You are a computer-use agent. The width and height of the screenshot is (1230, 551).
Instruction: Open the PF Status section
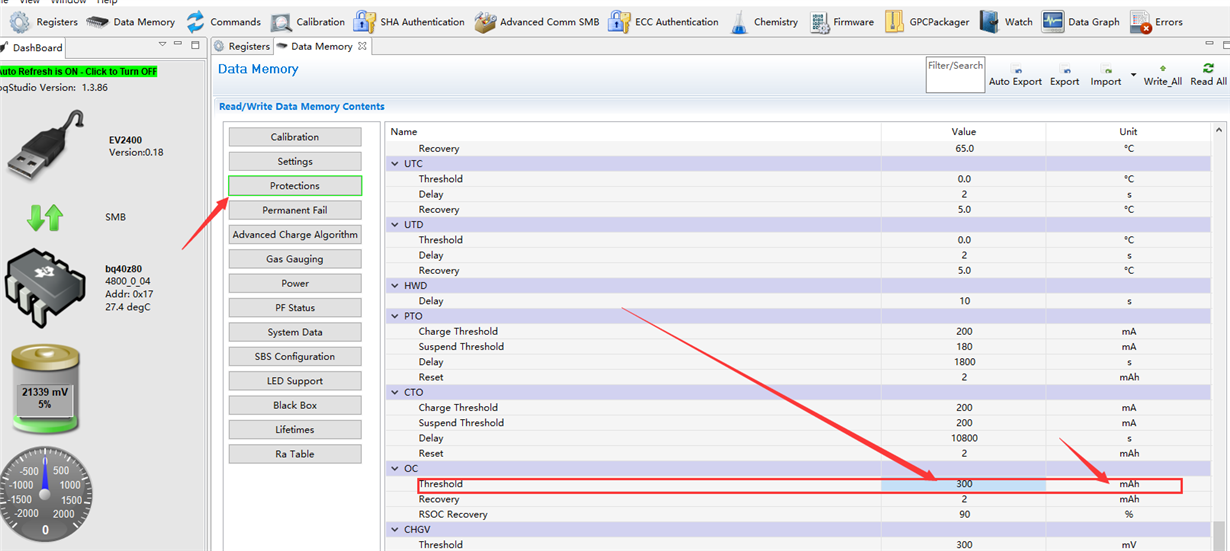[295, 307]
